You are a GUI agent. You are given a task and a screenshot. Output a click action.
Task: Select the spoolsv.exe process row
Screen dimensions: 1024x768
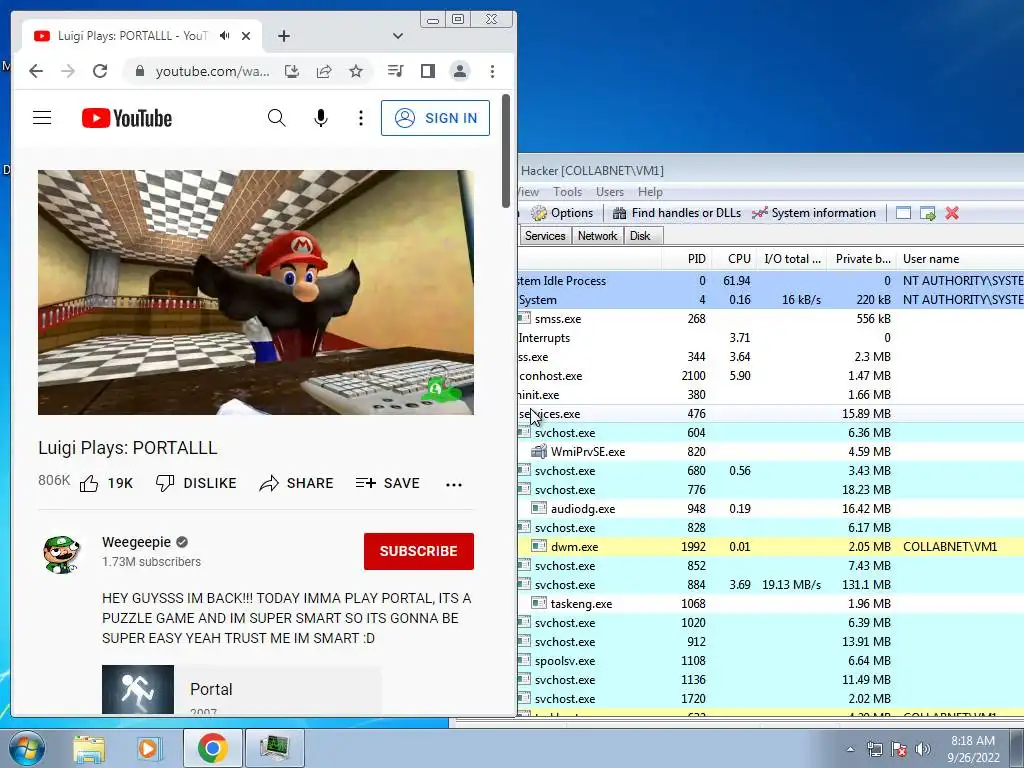click(771, 661)
